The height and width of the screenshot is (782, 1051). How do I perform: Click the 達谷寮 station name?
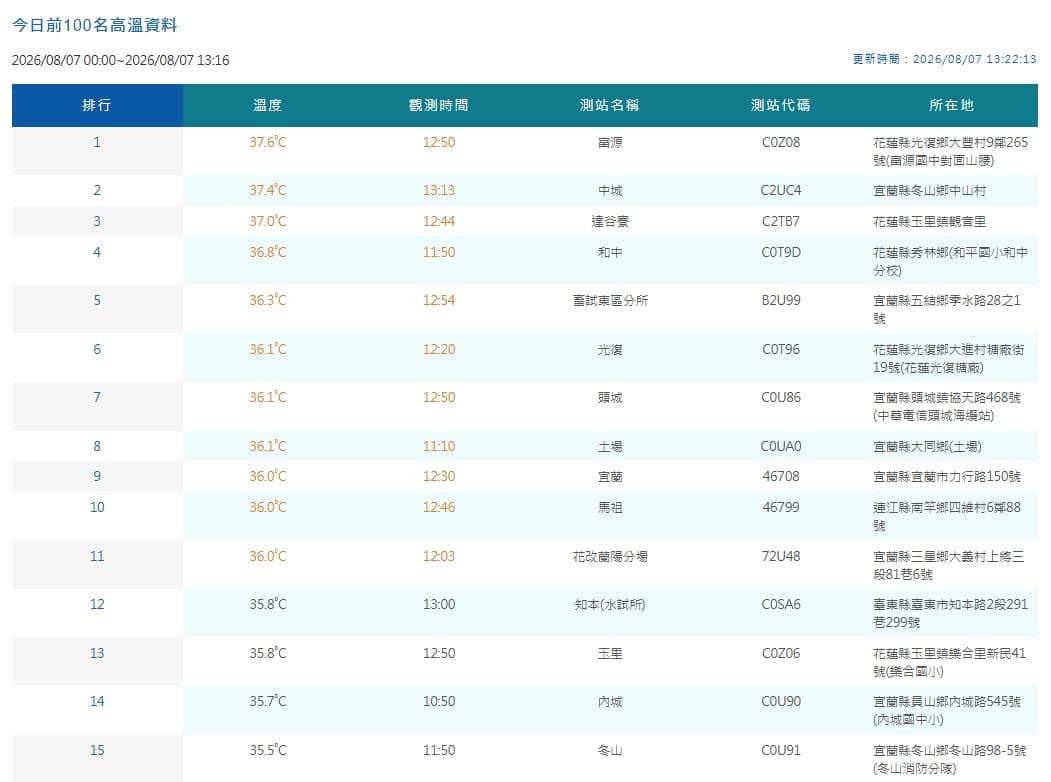[610, 222]
